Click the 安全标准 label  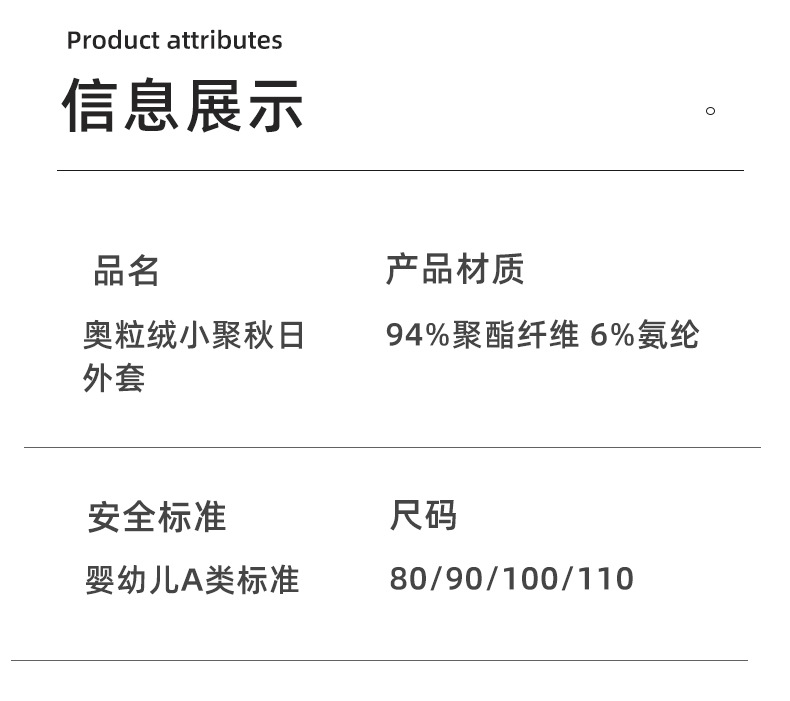point(157,517)
